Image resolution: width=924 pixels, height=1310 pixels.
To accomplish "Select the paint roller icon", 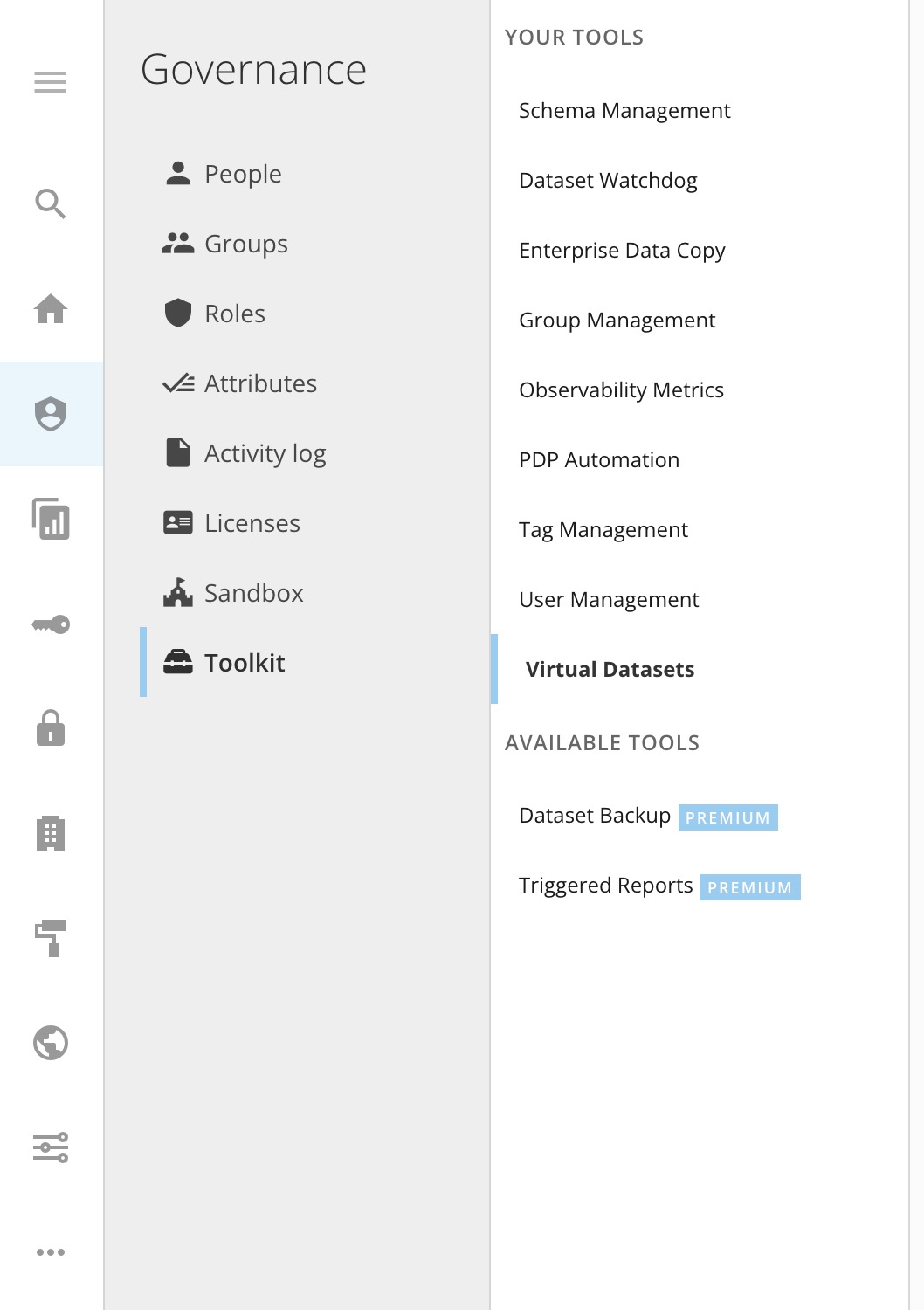I will pos(51,938).
